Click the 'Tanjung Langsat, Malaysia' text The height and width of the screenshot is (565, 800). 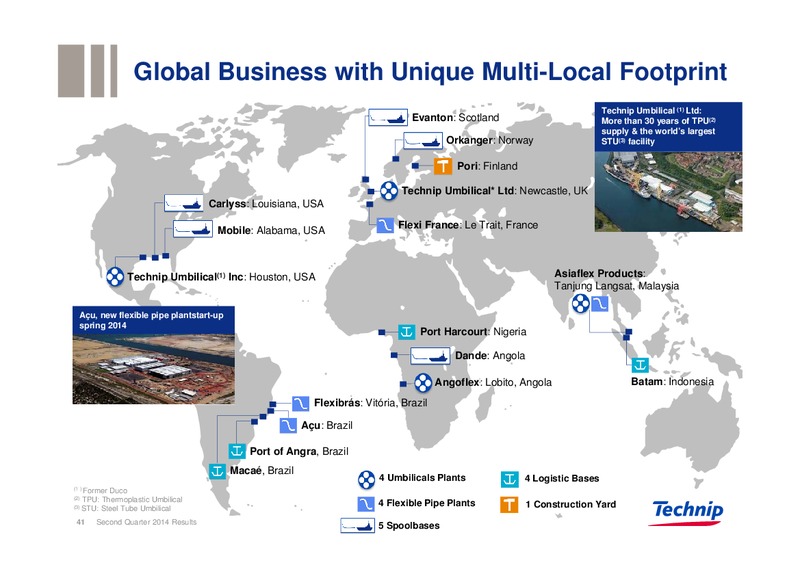[616, 286]
